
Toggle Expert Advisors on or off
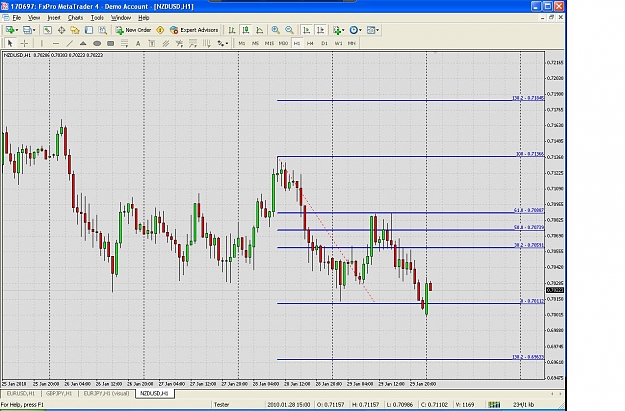pyautogui.click(x=194, y=30)
